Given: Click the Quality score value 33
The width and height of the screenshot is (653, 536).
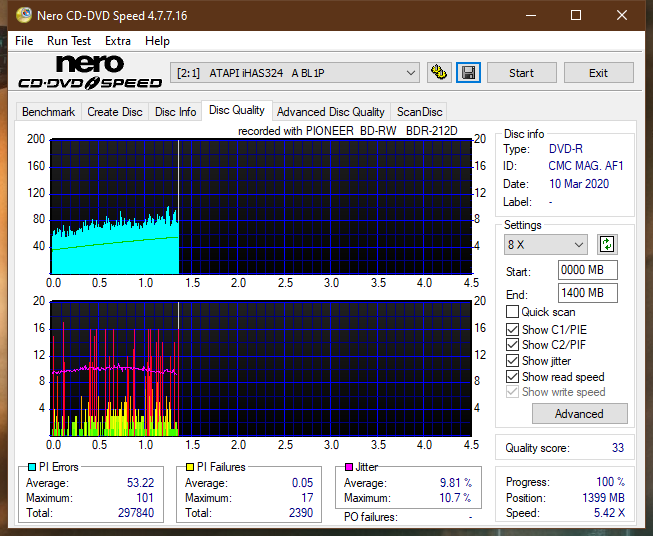Looking at the screenshot, I should click(618, 448).
